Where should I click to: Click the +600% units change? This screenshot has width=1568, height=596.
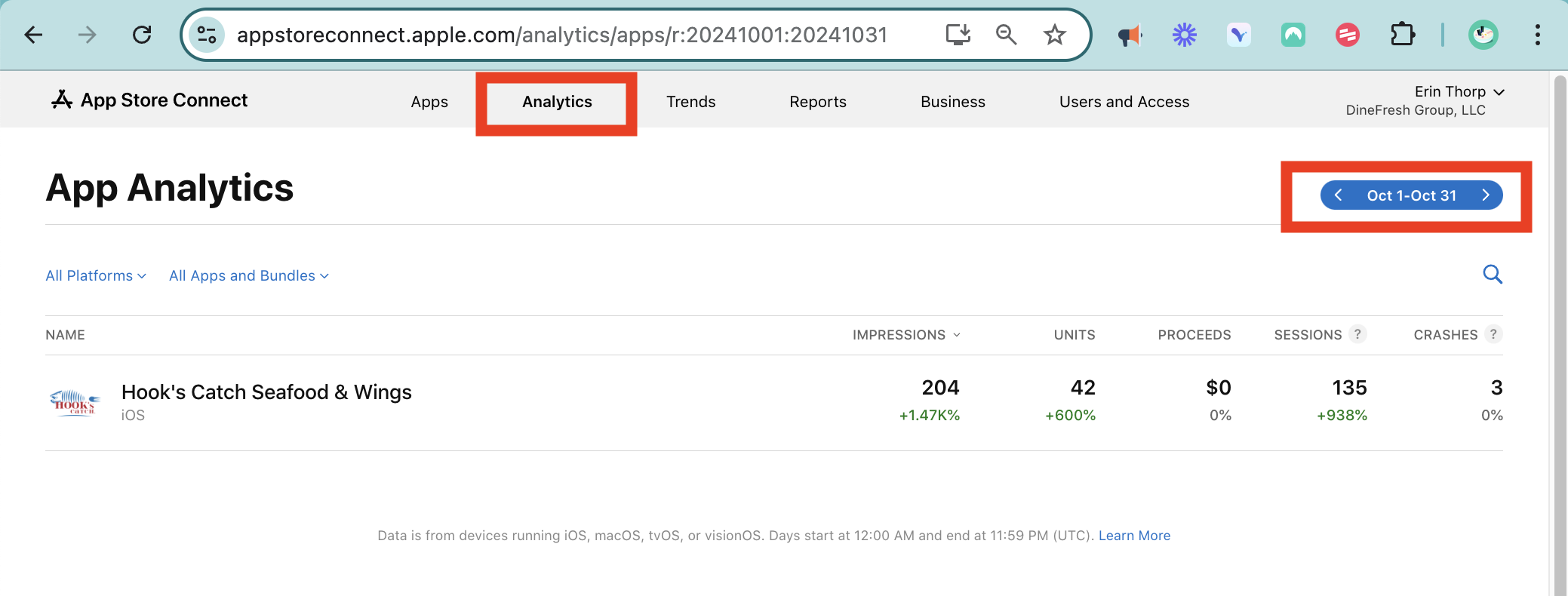coord(1070,416)
